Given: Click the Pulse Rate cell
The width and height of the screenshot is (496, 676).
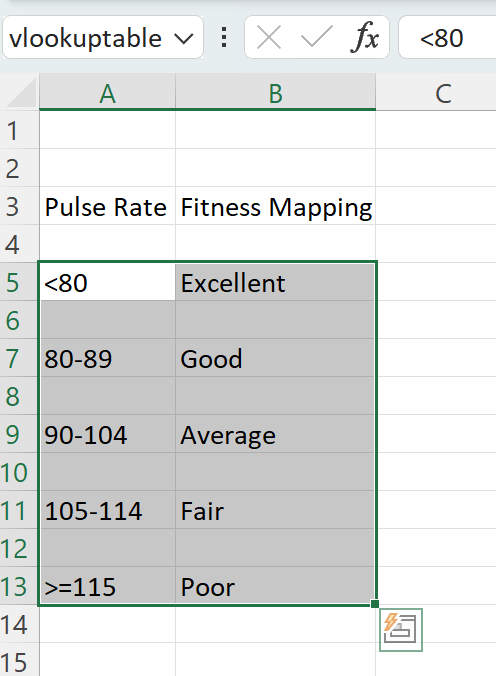Looking at the screenshot, I should tap(107, 206).
